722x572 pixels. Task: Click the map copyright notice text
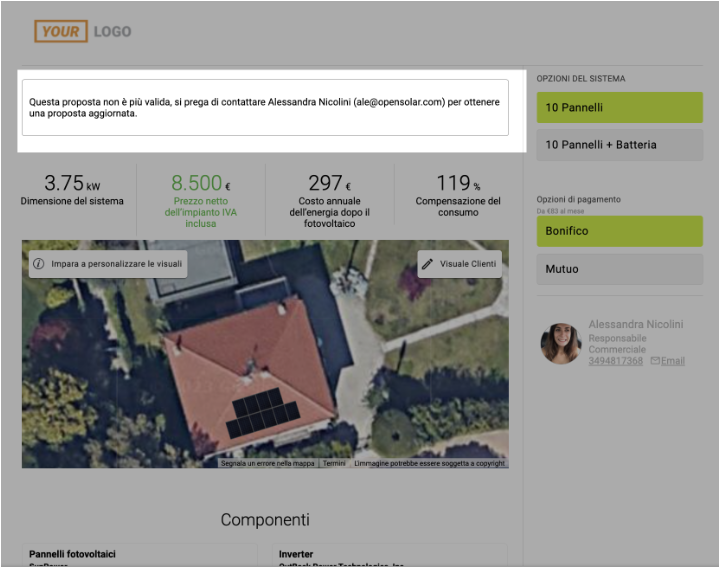click(430, 464)
